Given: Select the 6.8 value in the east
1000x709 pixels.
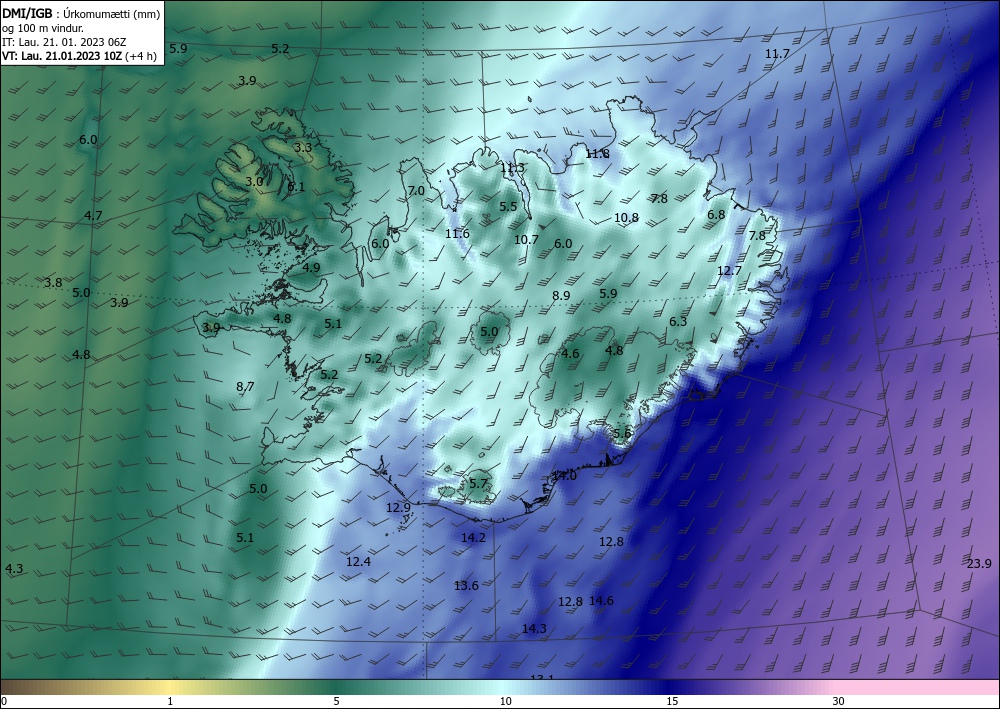Looking at the screenshot, I should [x=716, y=215].
